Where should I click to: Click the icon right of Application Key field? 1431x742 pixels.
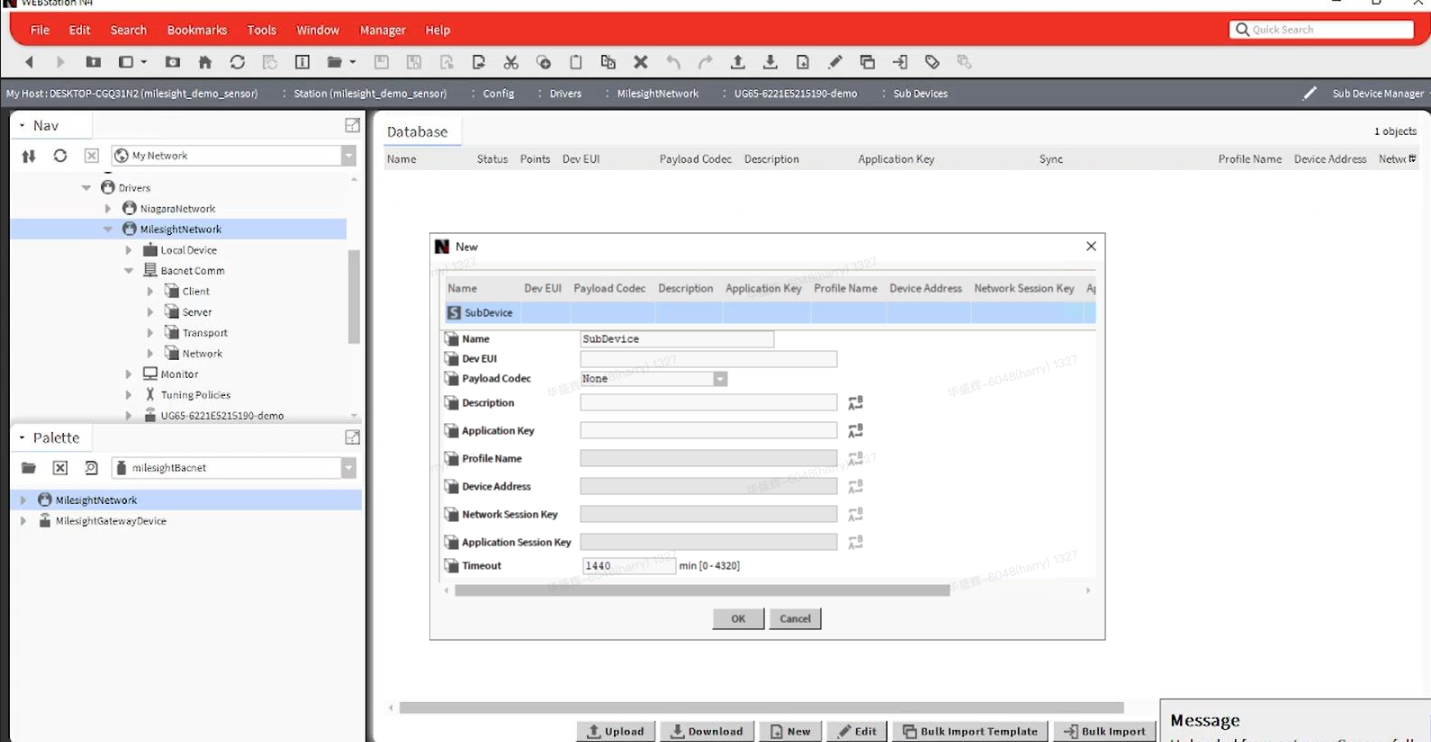click(x=855, y=431)
